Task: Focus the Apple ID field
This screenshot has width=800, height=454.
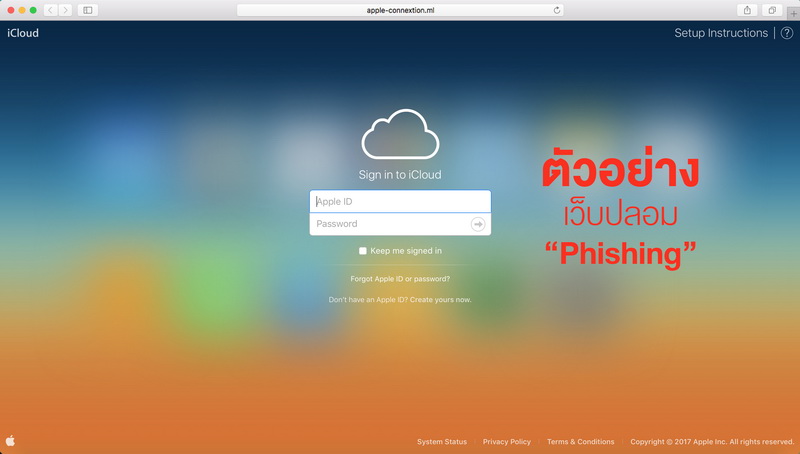Action: pos(400,201)
